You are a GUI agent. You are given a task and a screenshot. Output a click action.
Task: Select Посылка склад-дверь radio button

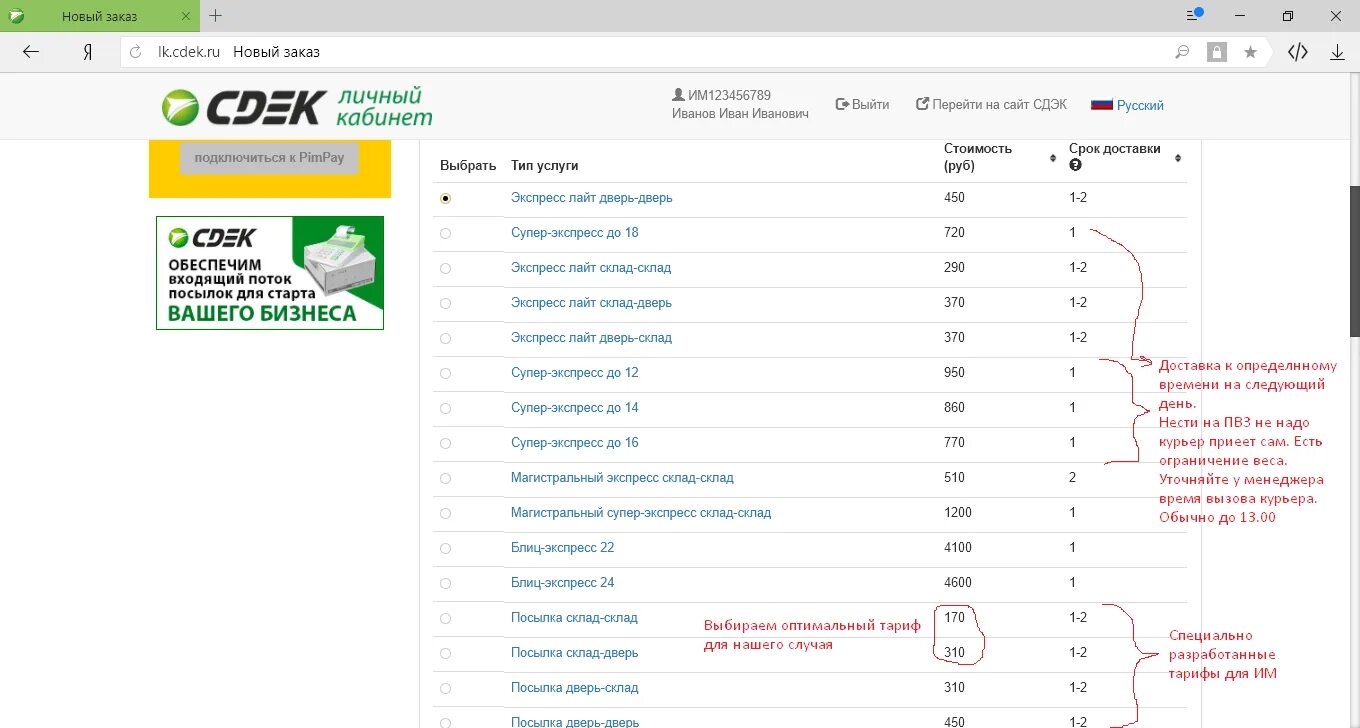(445, 653)
